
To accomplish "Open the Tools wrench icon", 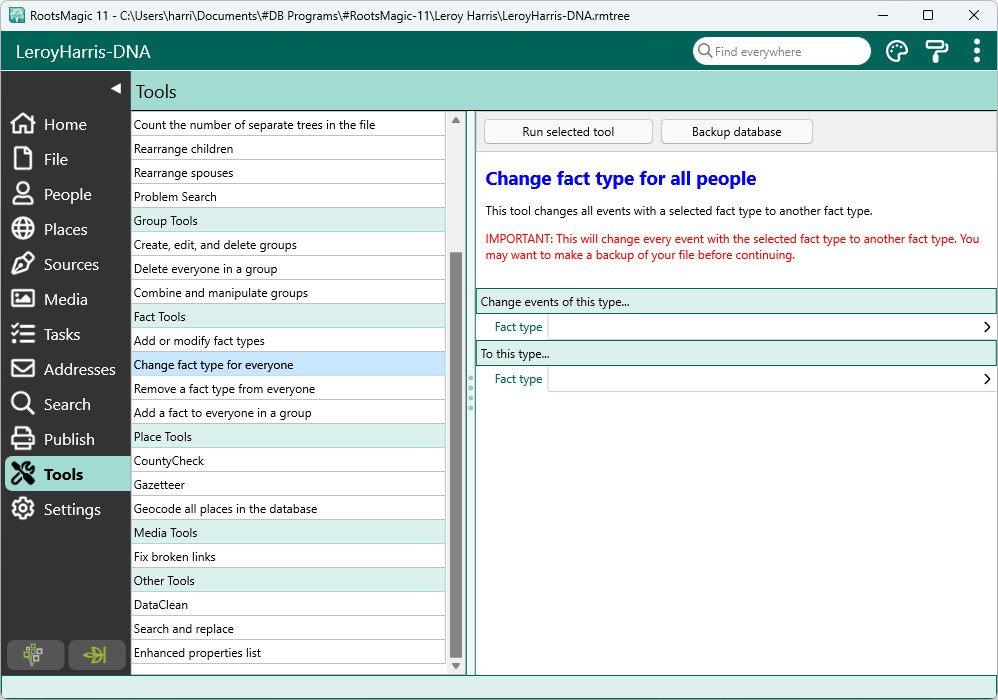I will click(23, 473).
